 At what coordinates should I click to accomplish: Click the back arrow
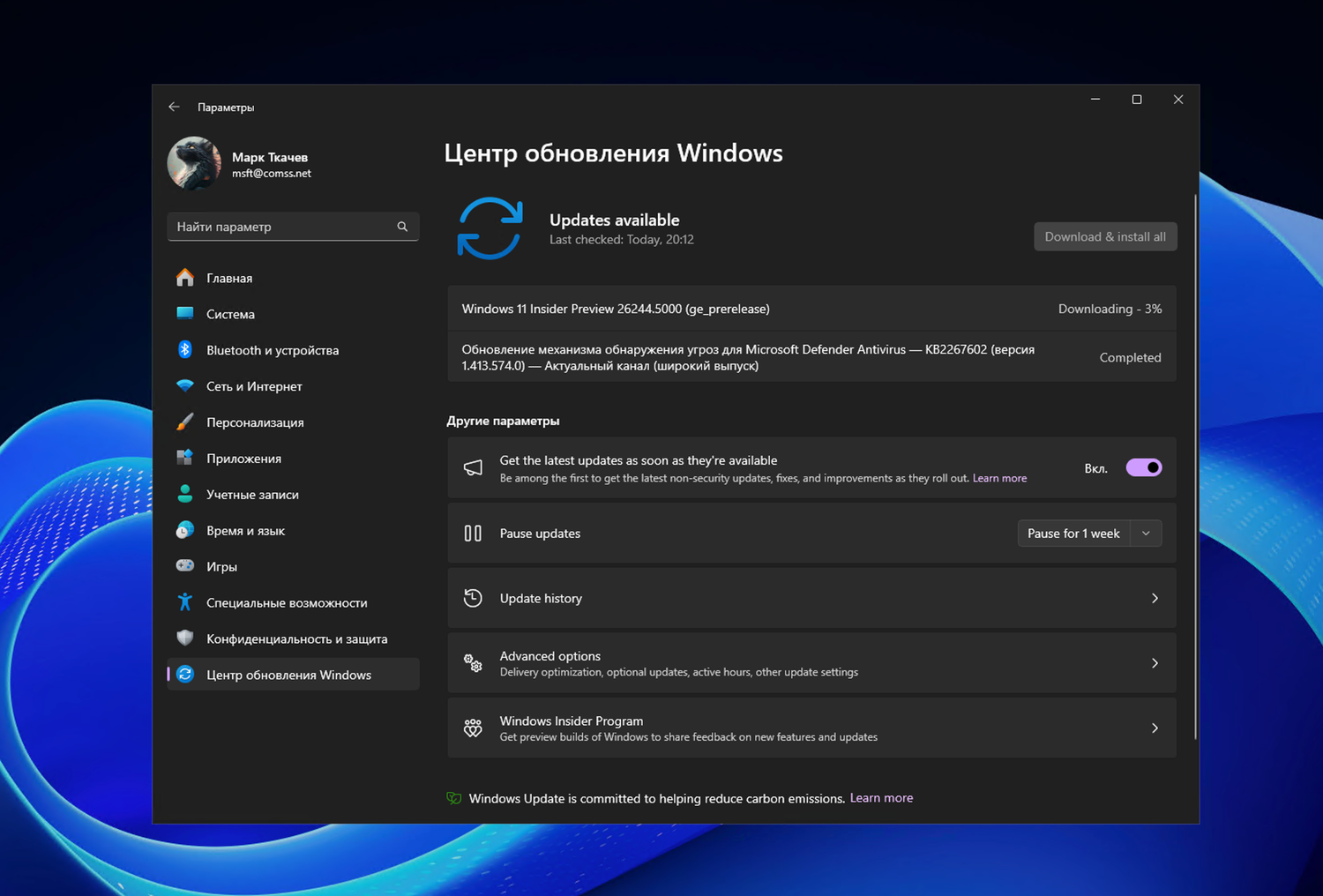[x=174, y=106]
